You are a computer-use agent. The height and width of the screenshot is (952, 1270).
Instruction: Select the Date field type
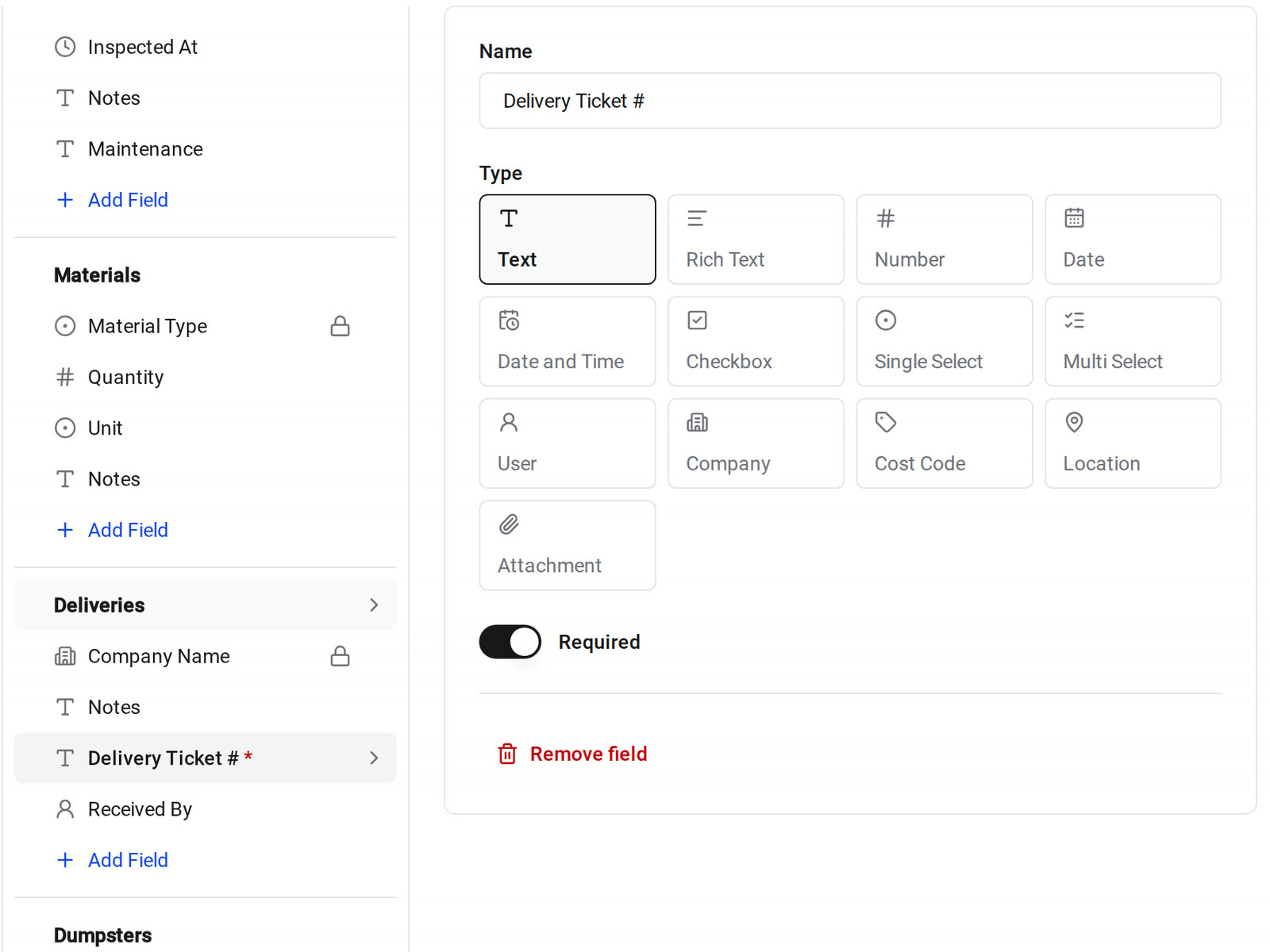pyautogui.click(x=1133, y=239)
